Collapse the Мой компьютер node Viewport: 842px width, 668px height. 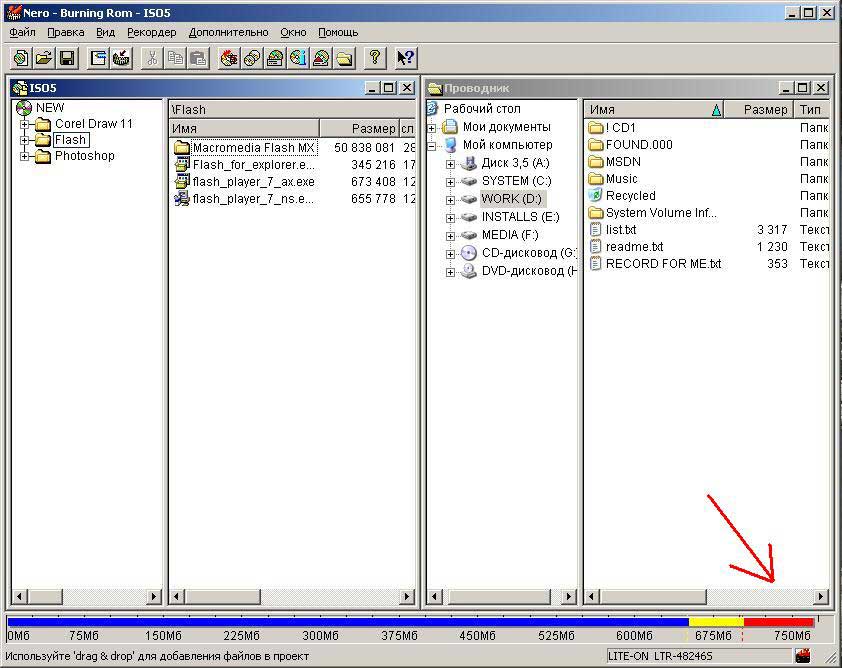pyautogui.click(x=431, y=146)
